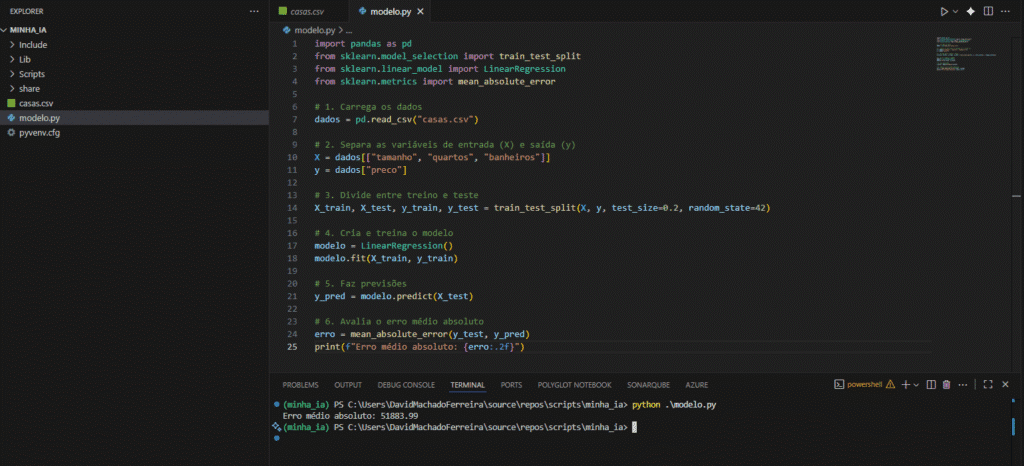
Task: Click the Copilot sparkle icon in editor toolbar
Action: pos(970,11)
